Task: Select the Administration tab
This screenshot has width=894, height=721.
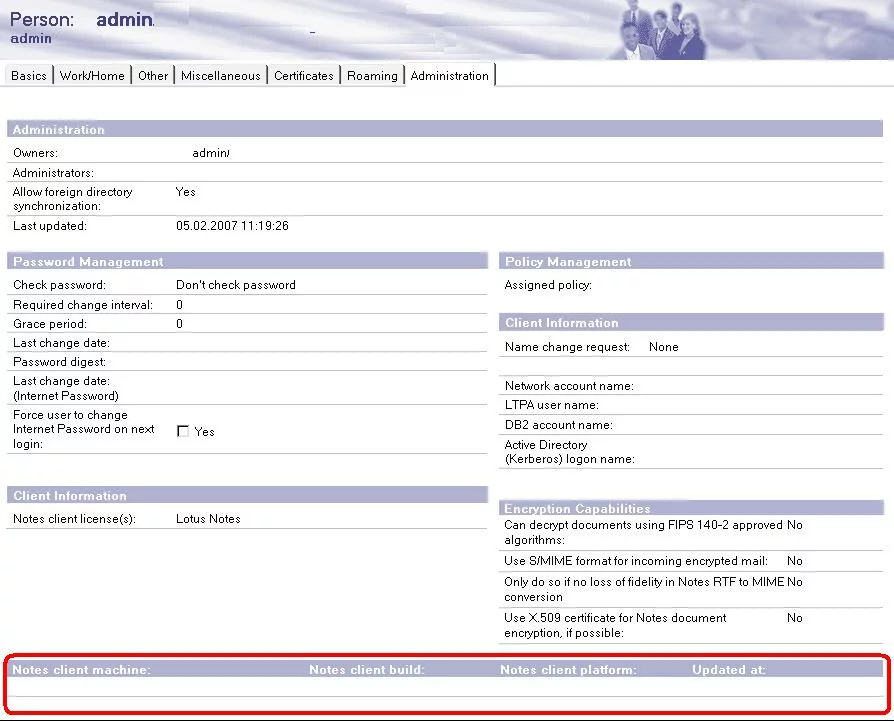Action: click(x=449, y=76)
